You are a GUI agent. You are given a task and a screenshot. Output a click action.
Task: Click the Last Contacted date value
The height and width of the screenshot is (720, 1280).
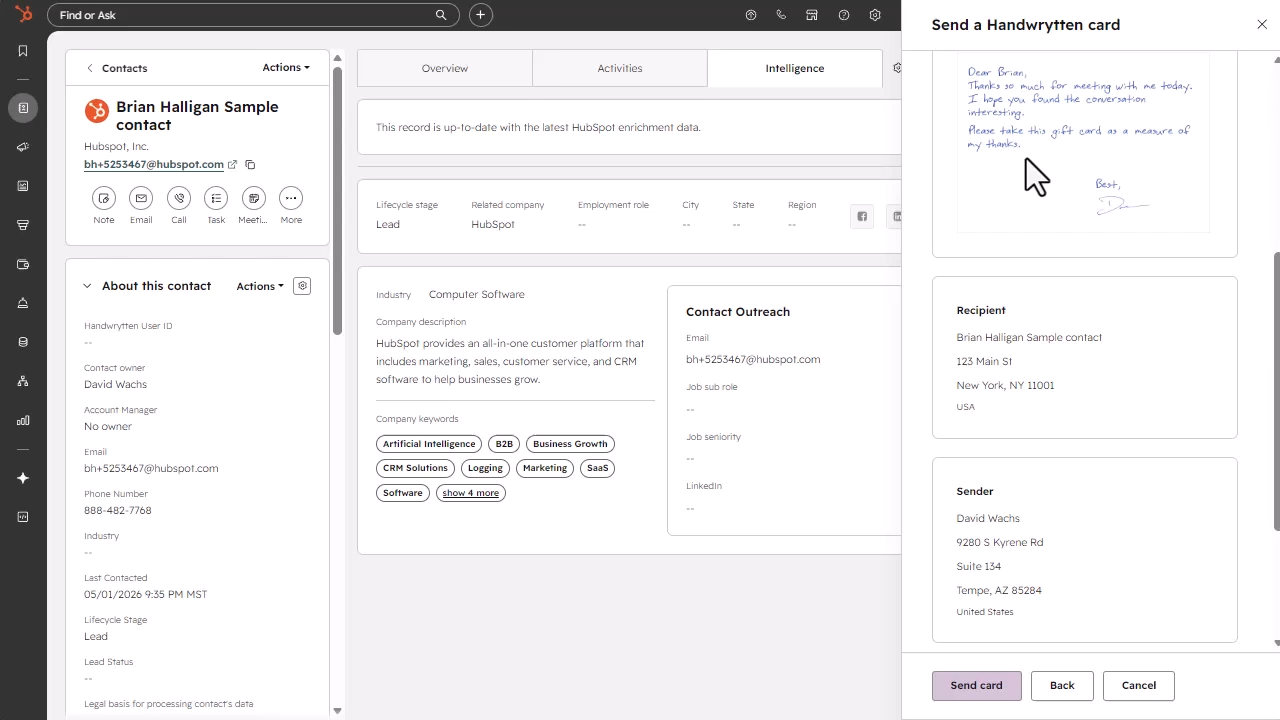(146, 594)
